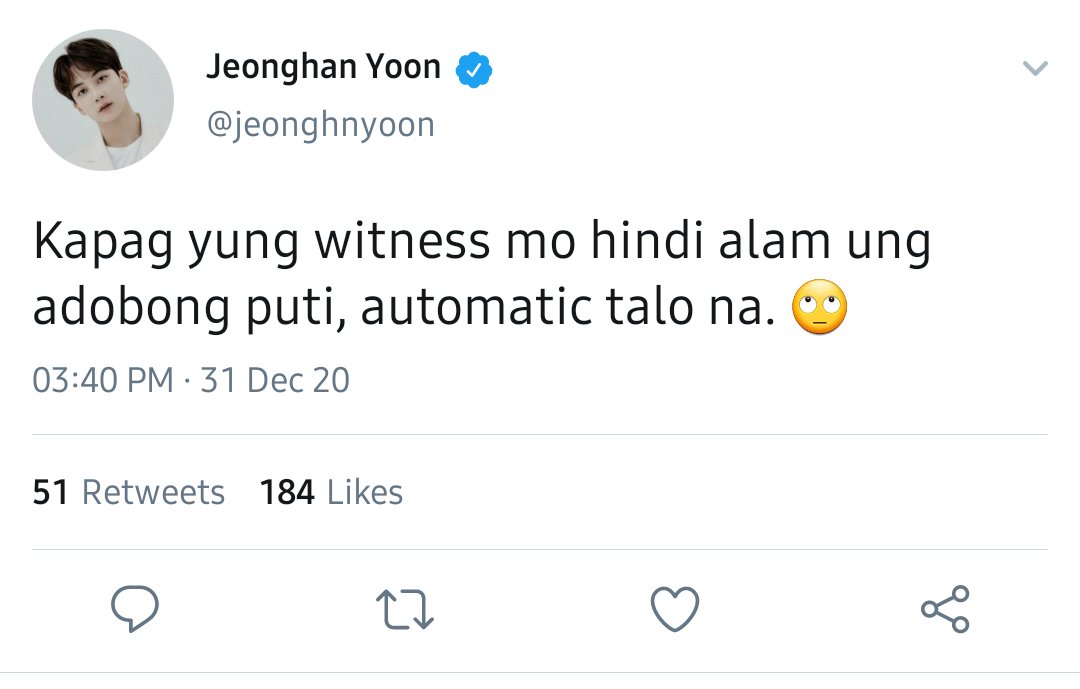
Task: Open the 03:40 PM timestamp
Action: 103,380
